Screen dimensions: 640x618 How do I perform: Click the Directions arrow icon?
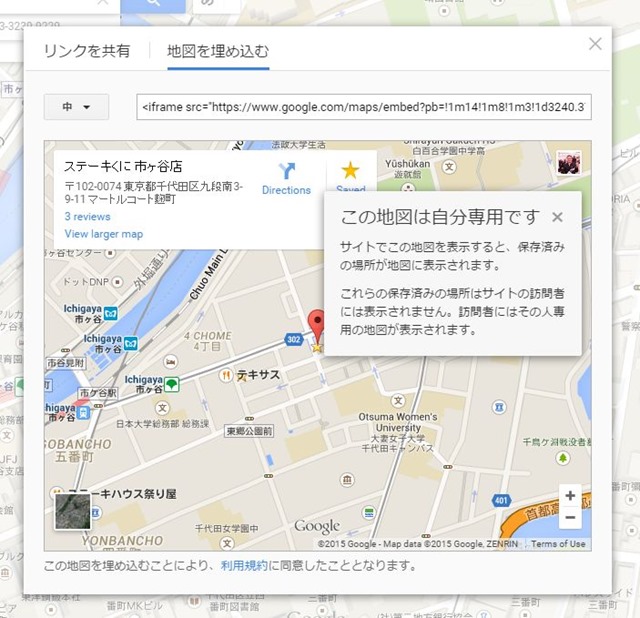point(287,171)
